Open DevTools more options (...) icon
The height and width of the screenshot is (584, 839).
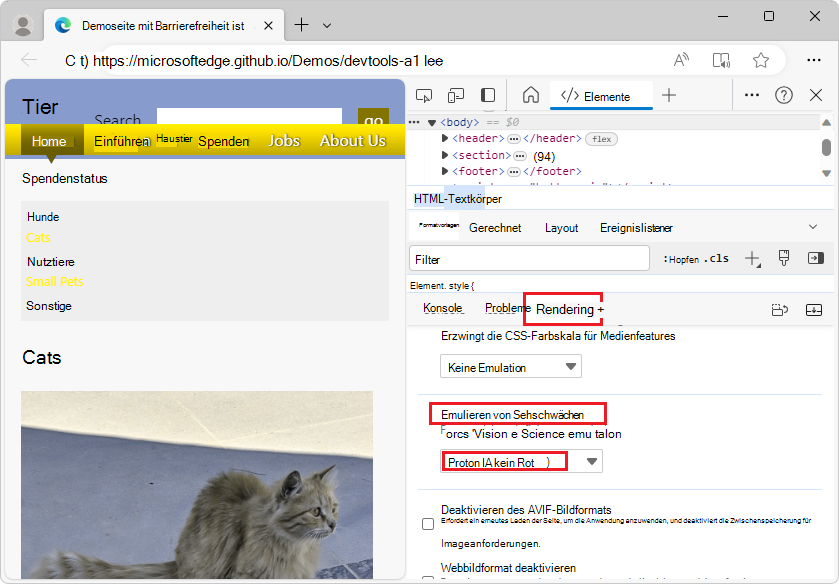[x=752, y=95]
